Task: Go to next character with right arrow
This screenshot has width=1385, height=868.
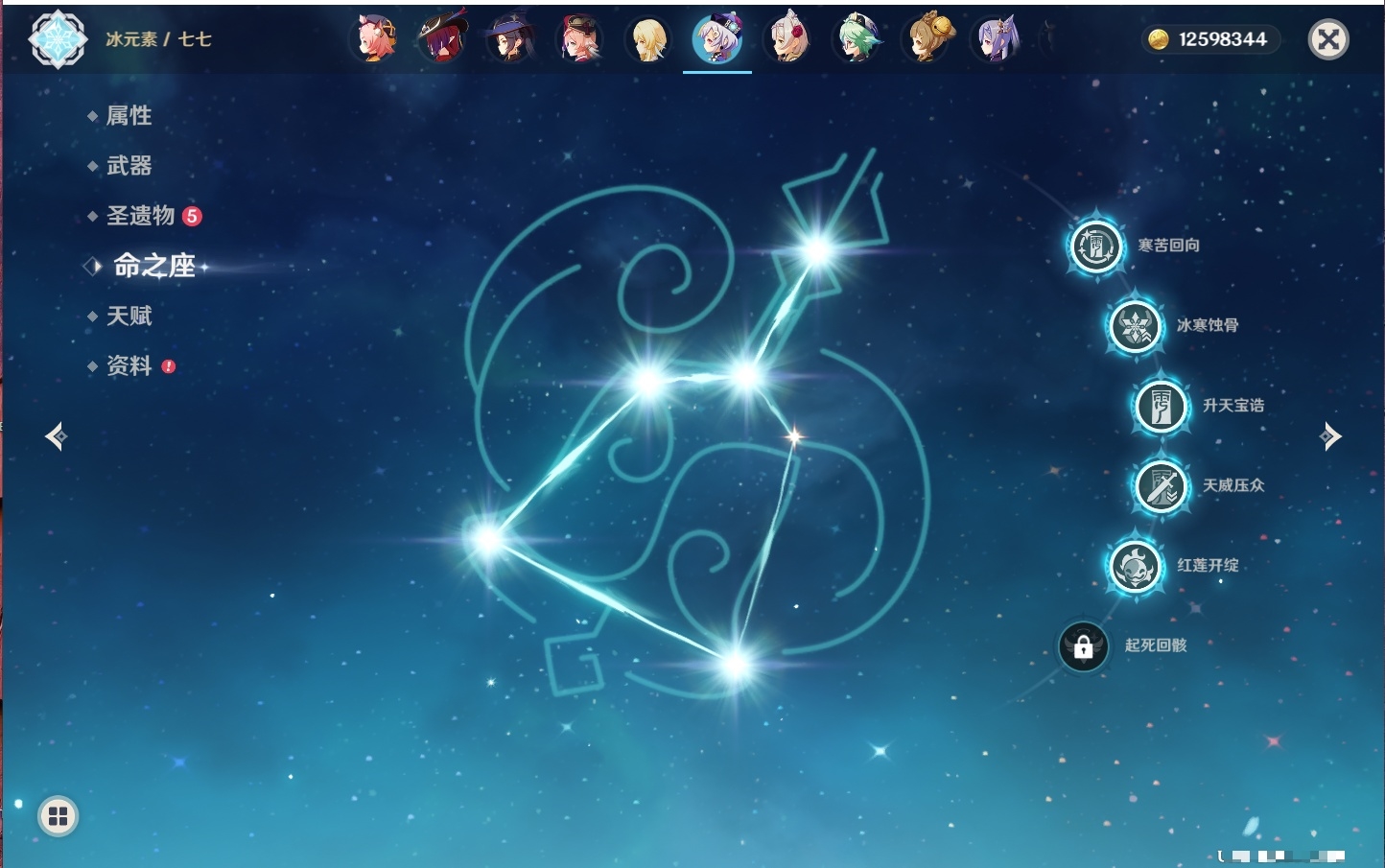Action: click(1329, 436)
